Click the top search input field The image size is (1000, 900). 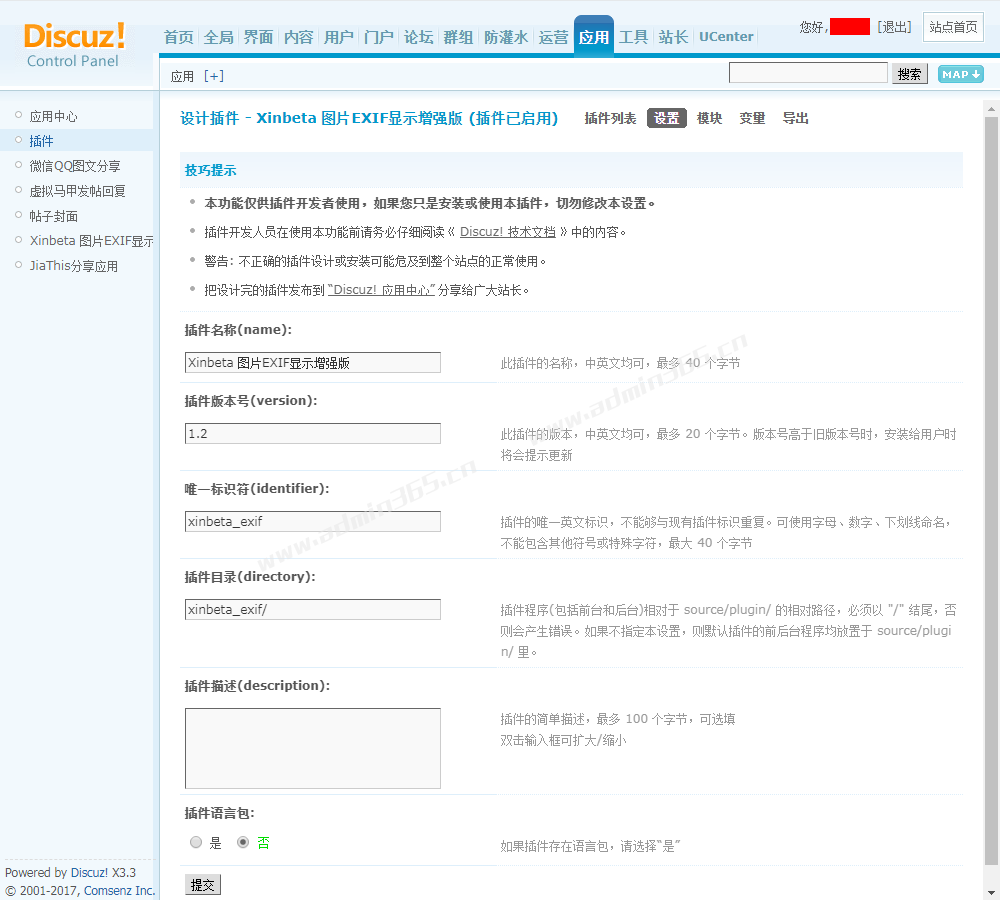coord(808,73)
